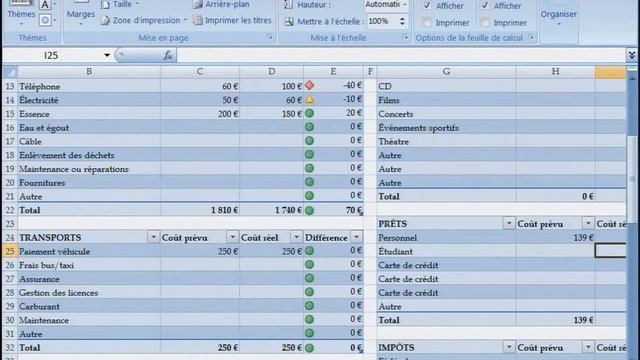Open the Organiser menu

click(x=559, y=14)
